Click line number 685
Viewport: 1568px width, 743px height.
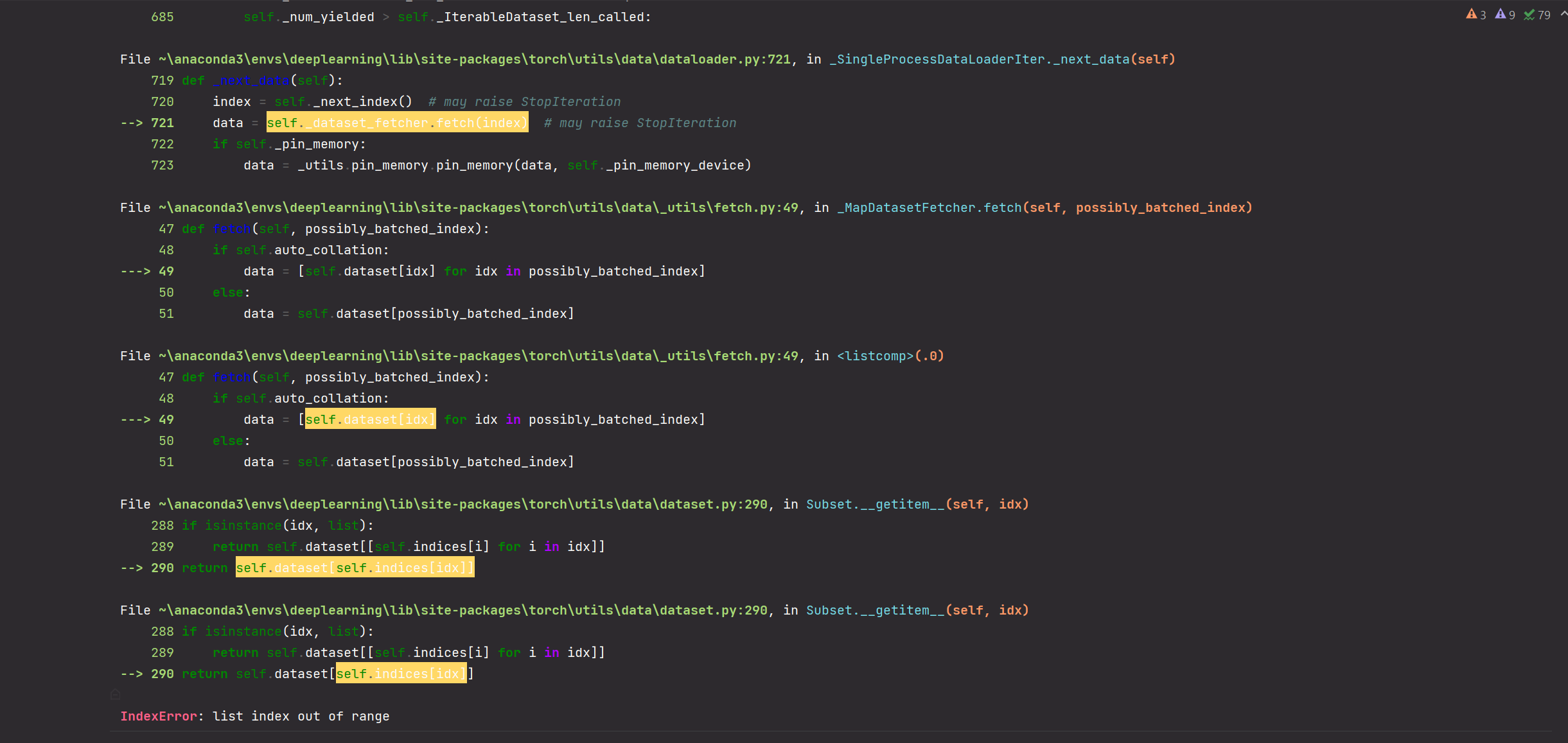163,17
